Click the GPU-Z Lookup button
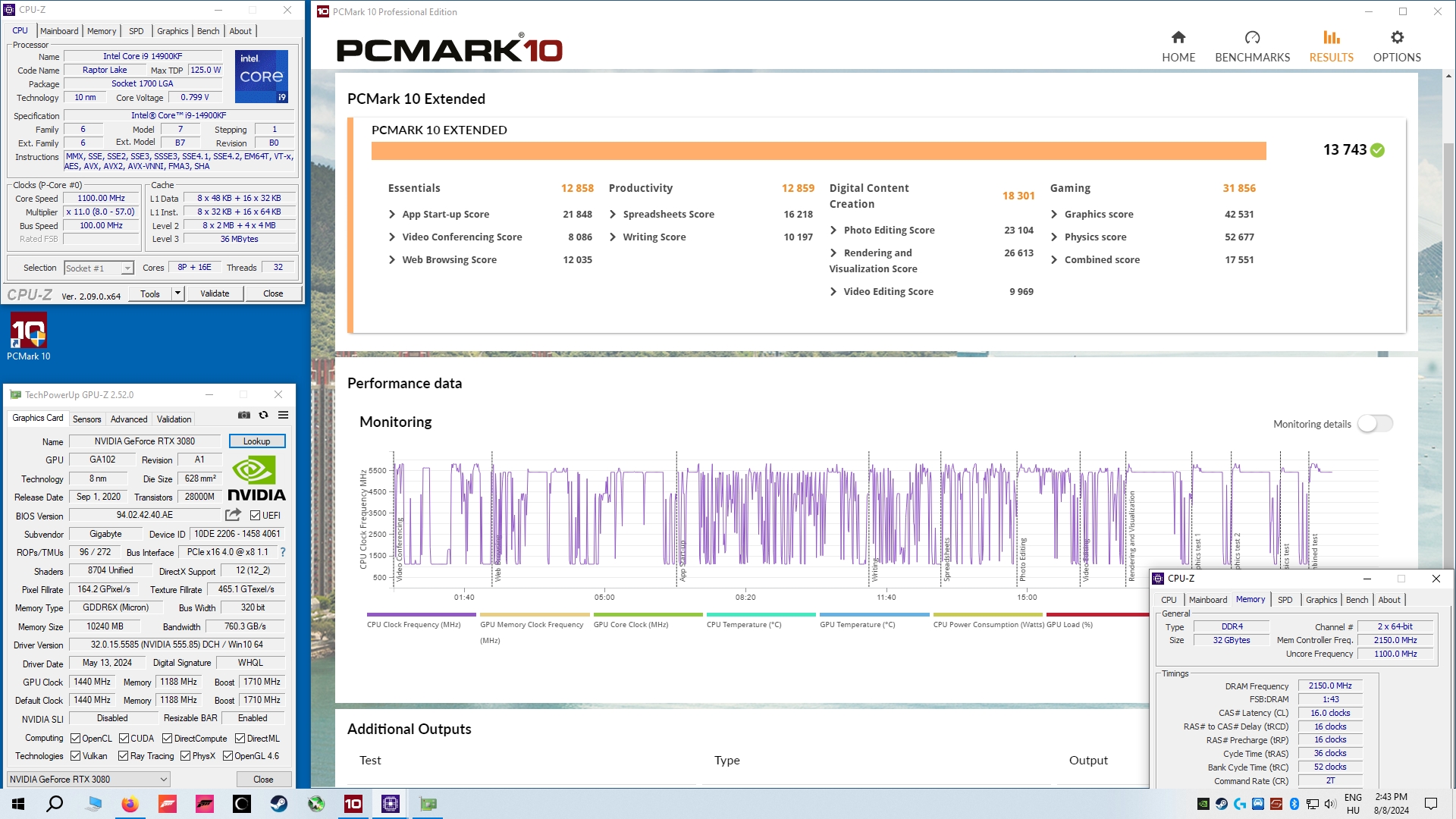Viewport: 1456px width, 819px height. point(257,441)
